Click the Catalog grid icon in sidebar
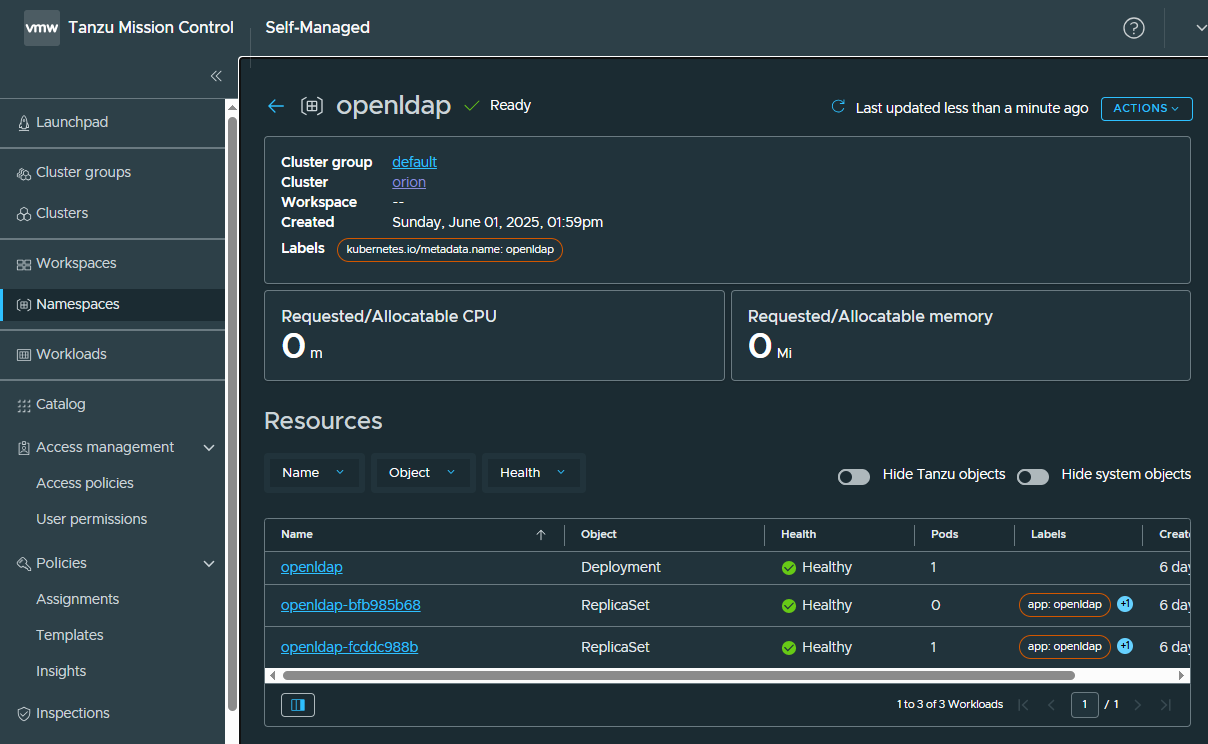Viewport: 1208px width, 744px height. tap(24, 405)
